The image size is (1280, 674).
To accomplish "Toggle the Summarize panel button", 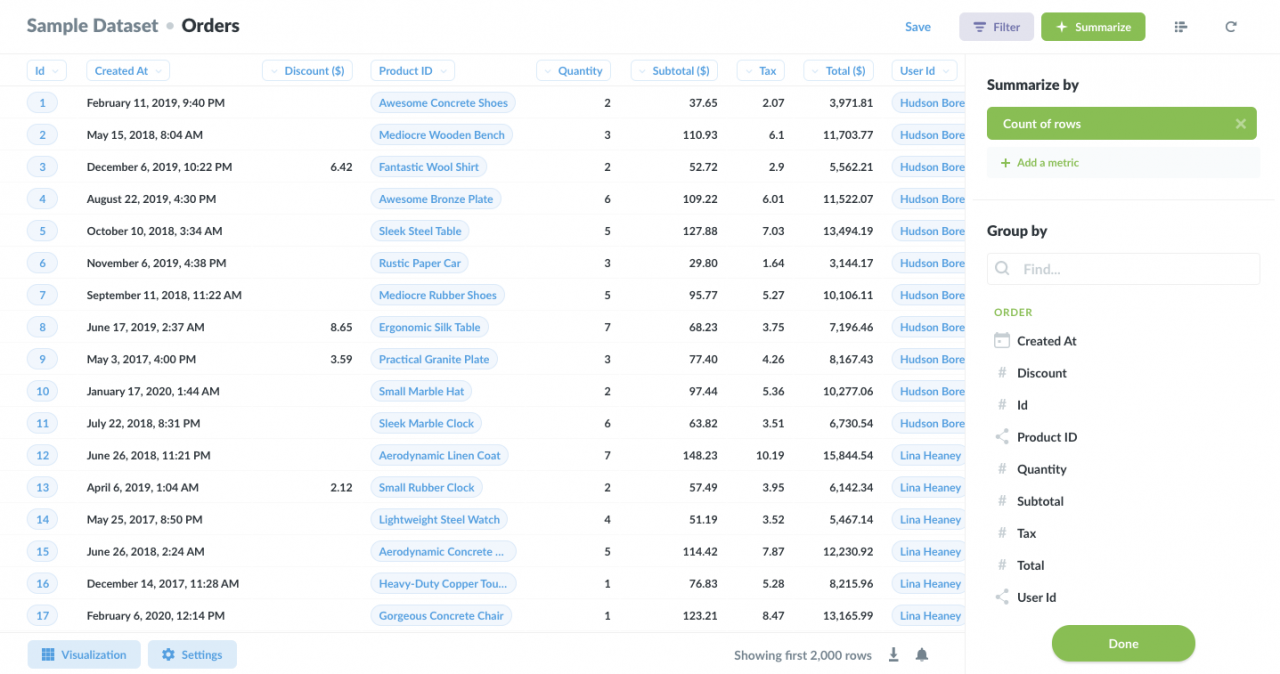I will 1093,27.
